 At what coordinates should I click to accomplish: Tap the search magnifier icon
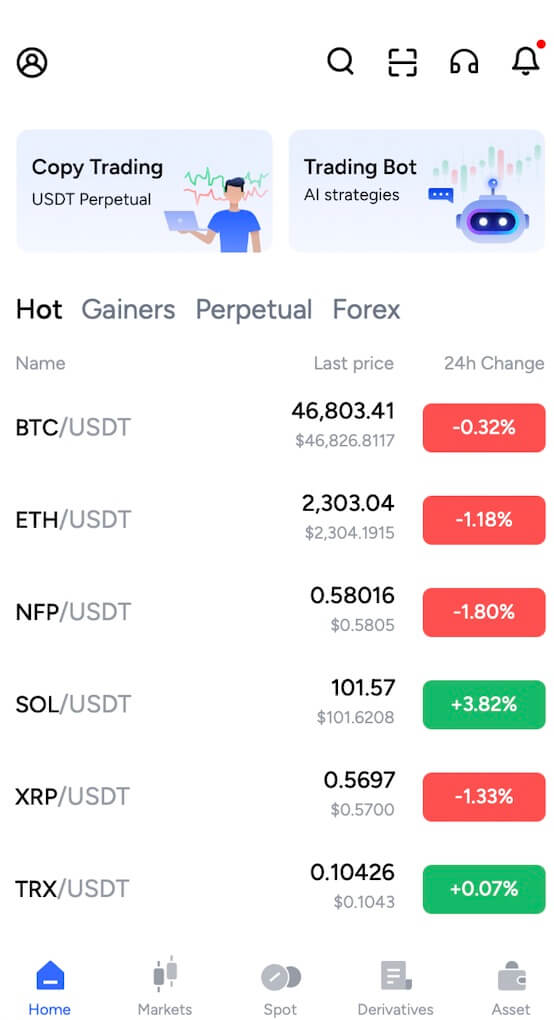(x=340, y=62)
